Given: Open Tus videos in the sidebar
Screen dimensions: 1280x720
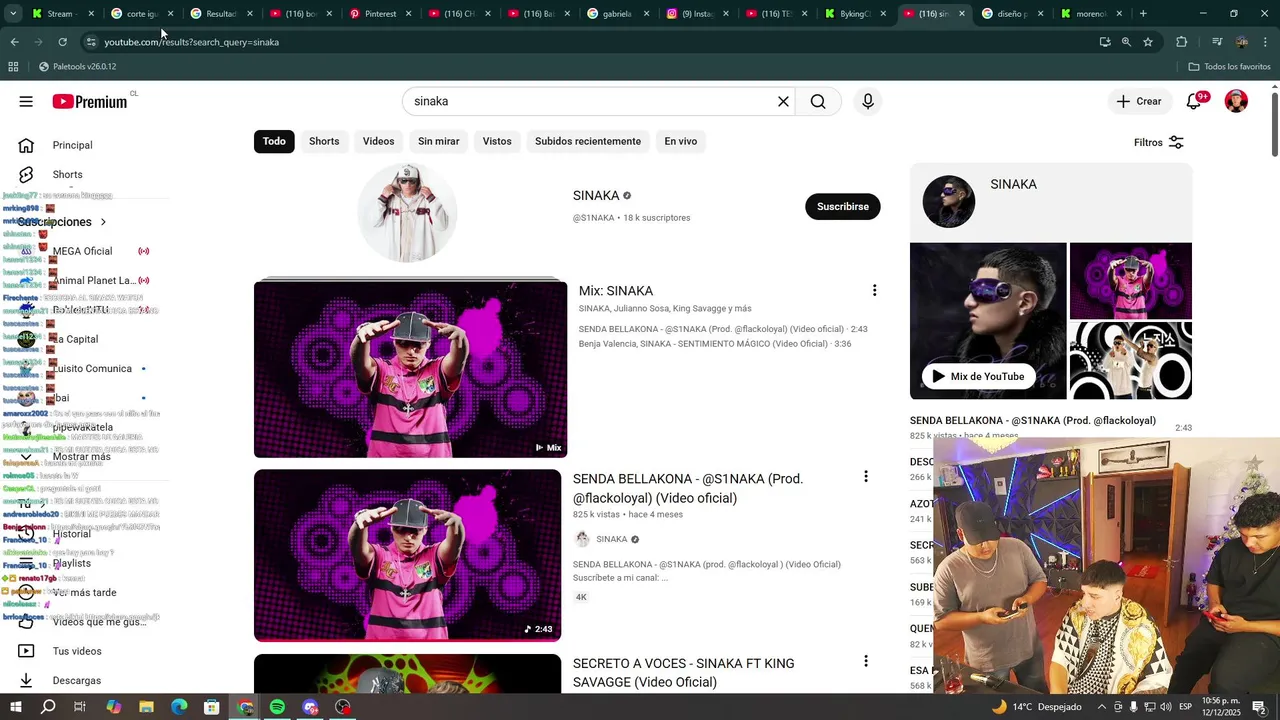Looking at the screenshot, I should [x=77, y=651].
